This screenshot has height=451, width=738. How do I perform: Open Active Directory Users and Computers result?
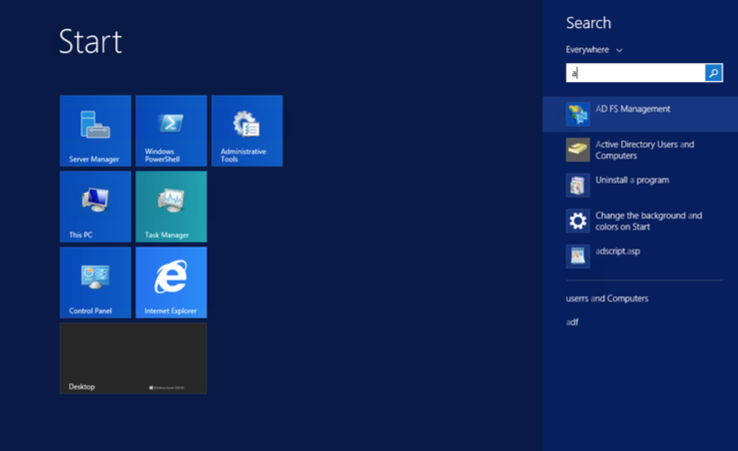[640, 150]
